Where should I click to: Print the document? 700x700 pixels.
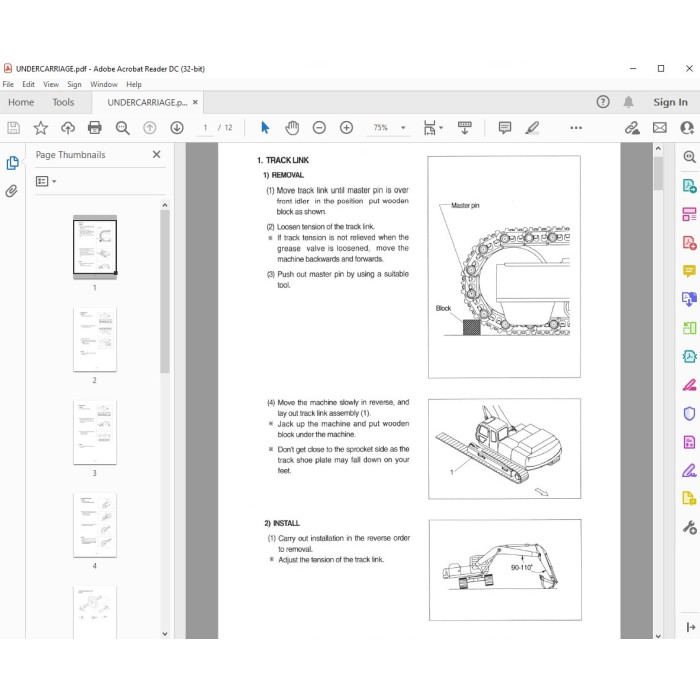point(95,128)
